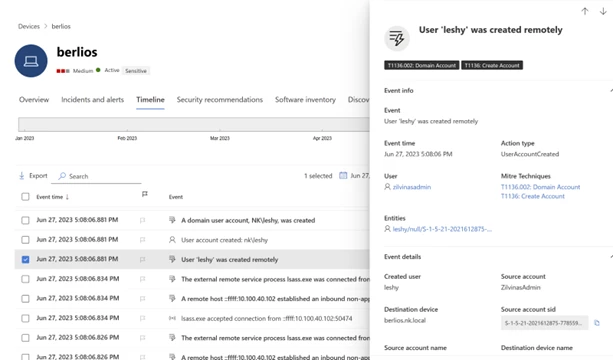The width and height of the screenshot is (613, 360).
Task: Click 'UserAccountCreated' action type value
Action: pyautogui.click(x=530, y=154)
